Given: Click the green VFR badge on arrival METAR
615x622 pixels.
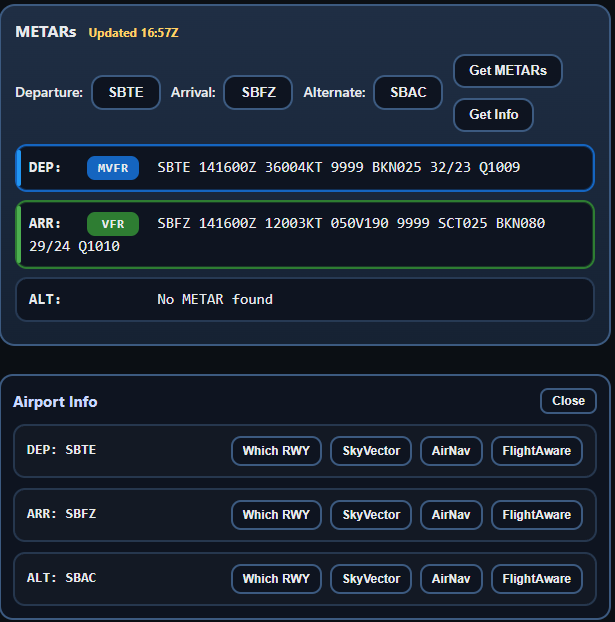Looking at the screenshot, I should click(x=113, y=223).
